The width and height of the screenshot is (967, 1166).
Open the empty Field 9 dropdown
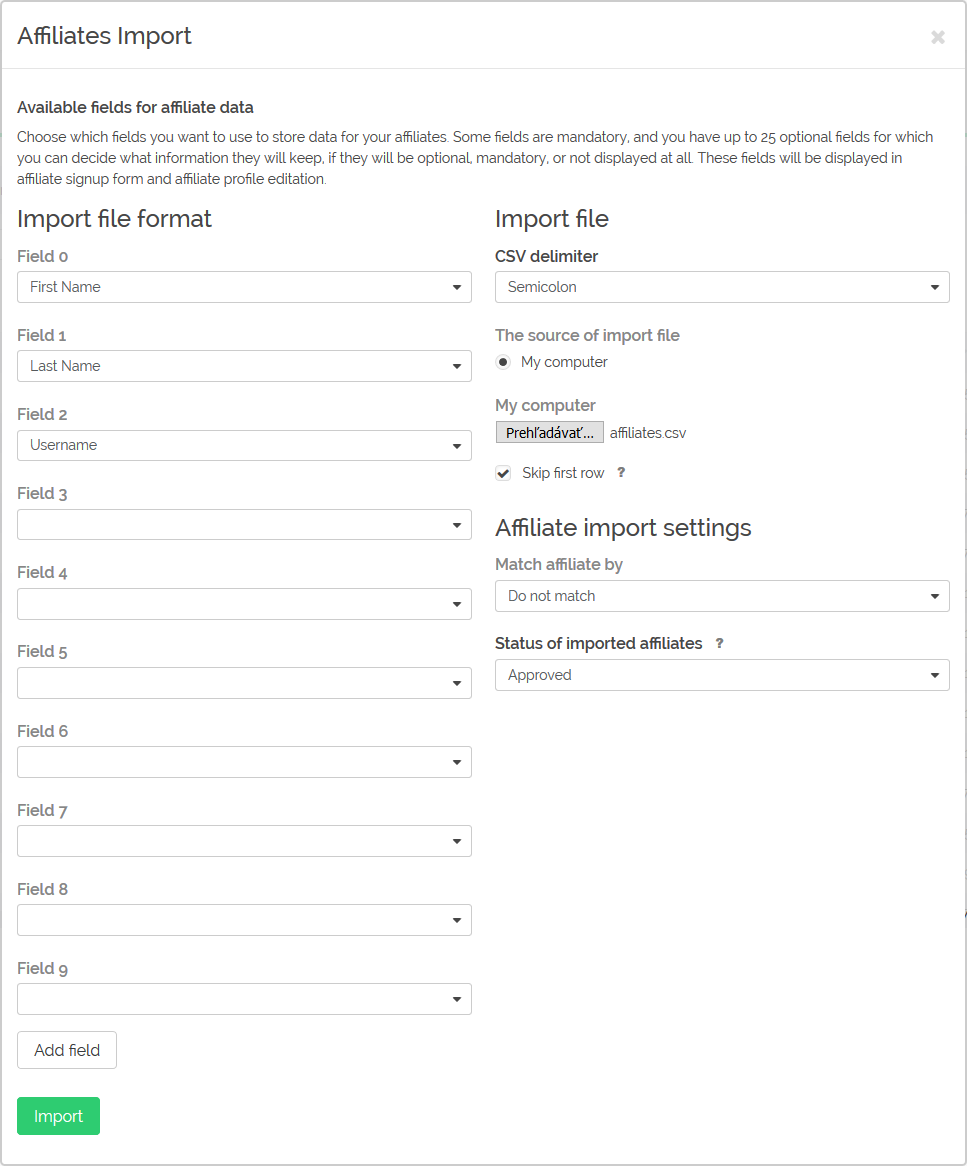click(x=244, y=999)
